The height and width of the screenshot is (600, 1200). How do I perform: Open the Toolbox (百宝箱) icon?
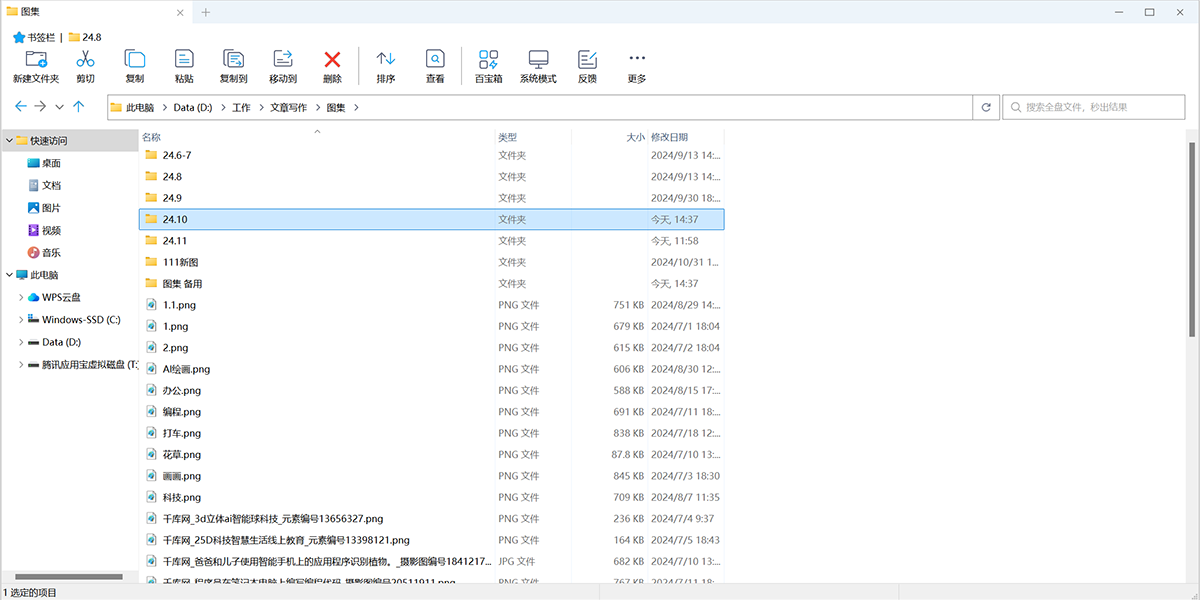coord(488,60)
